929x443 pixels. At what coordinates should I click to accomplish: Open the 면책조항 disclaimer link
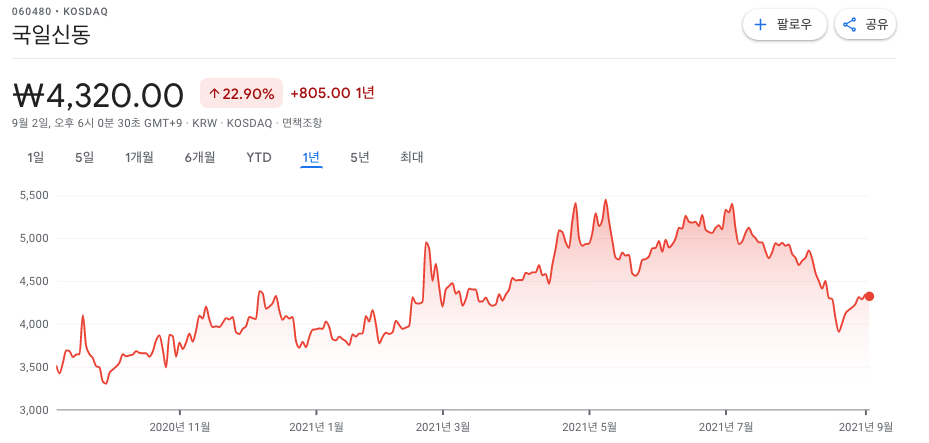tap(302, 123)
